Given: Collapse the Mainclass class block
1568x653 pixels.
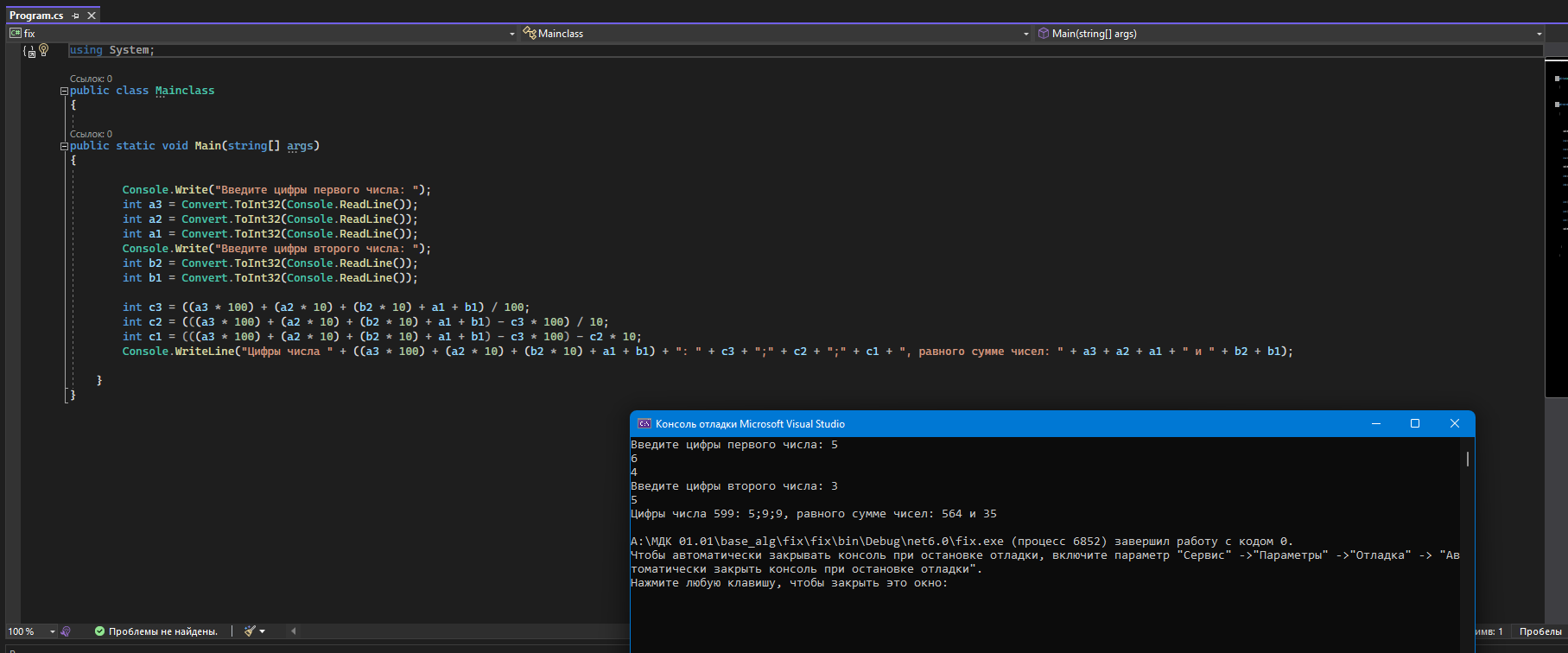Looking at the screenshot, I should coord(64,91).
